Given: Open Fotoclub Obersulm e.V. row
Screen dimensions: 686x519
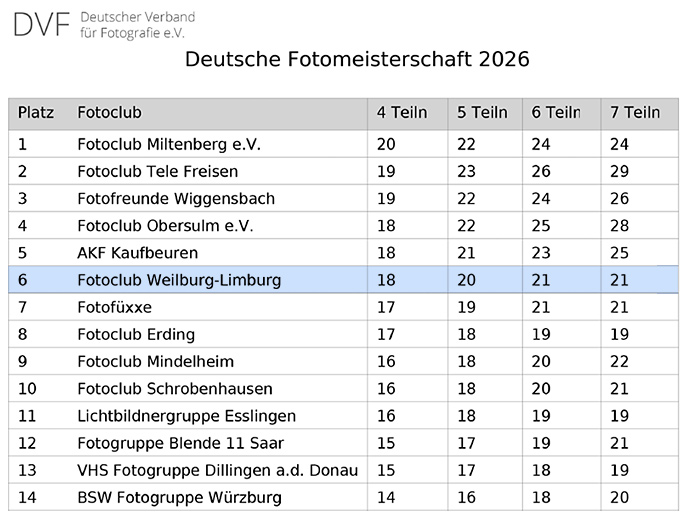Looking at the screenshot, I should tap(343, 225).
